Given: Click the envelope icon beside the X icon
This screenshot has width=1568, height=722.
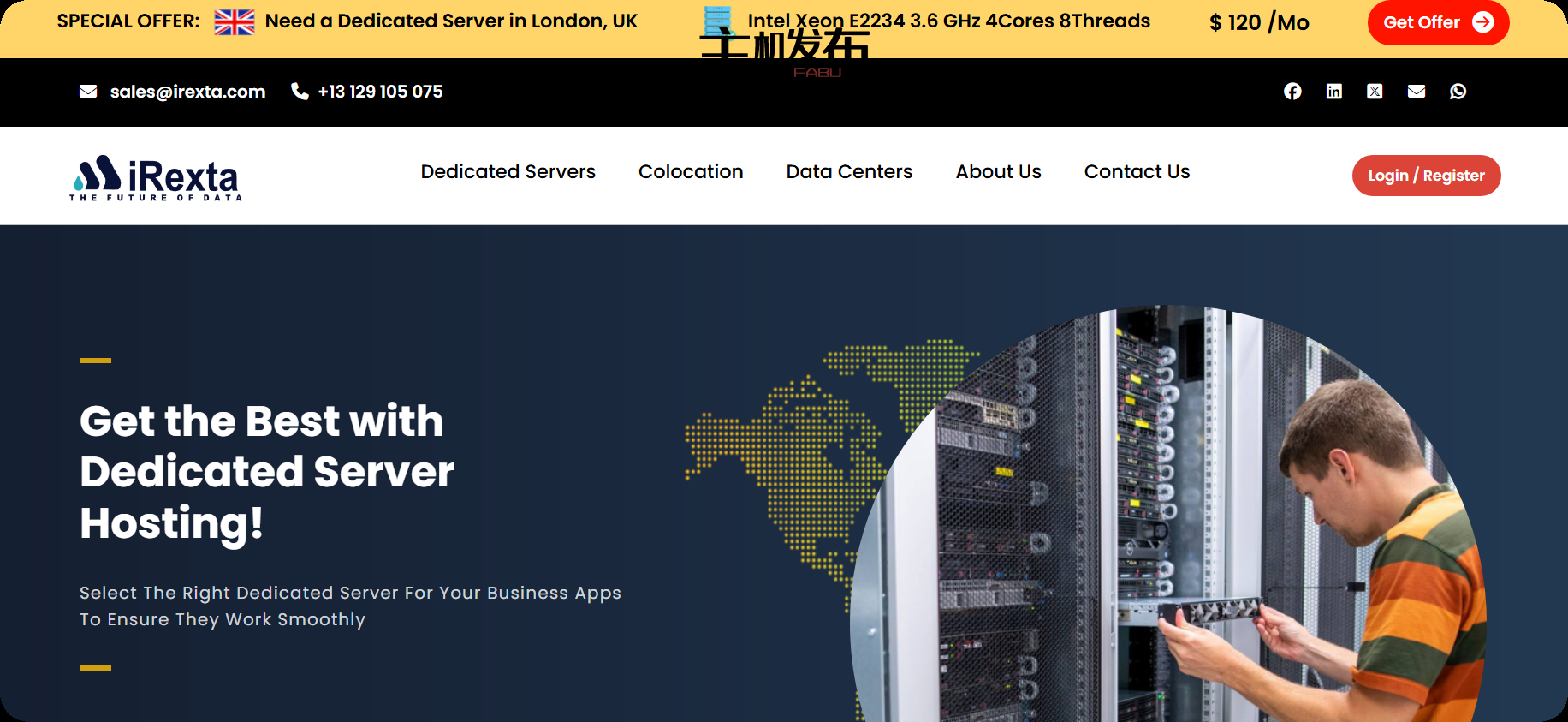Looking at the screenshot, I should pyautogui.click(x=1417, y=92).
